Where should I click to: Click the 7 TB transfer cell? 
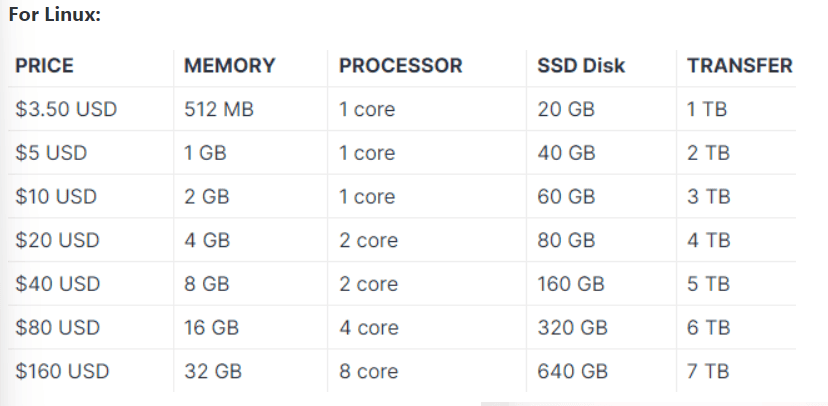[708, 371]
